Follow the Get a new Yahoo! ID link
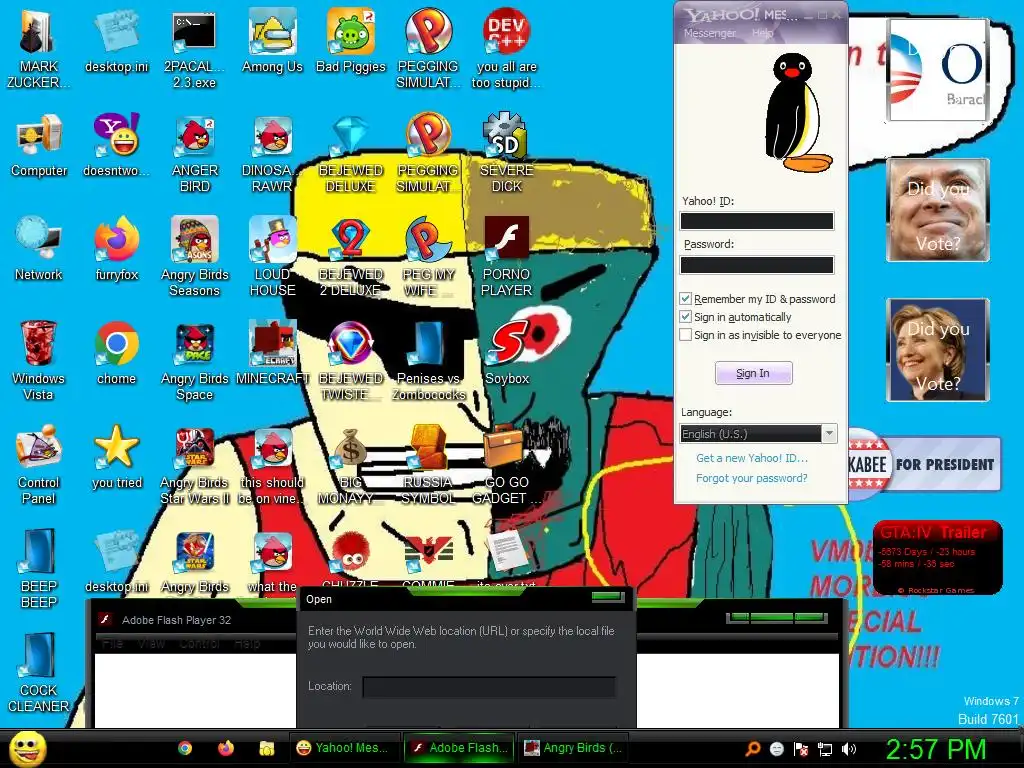Viewport: 1024px width, 768px height. point(752,458)
